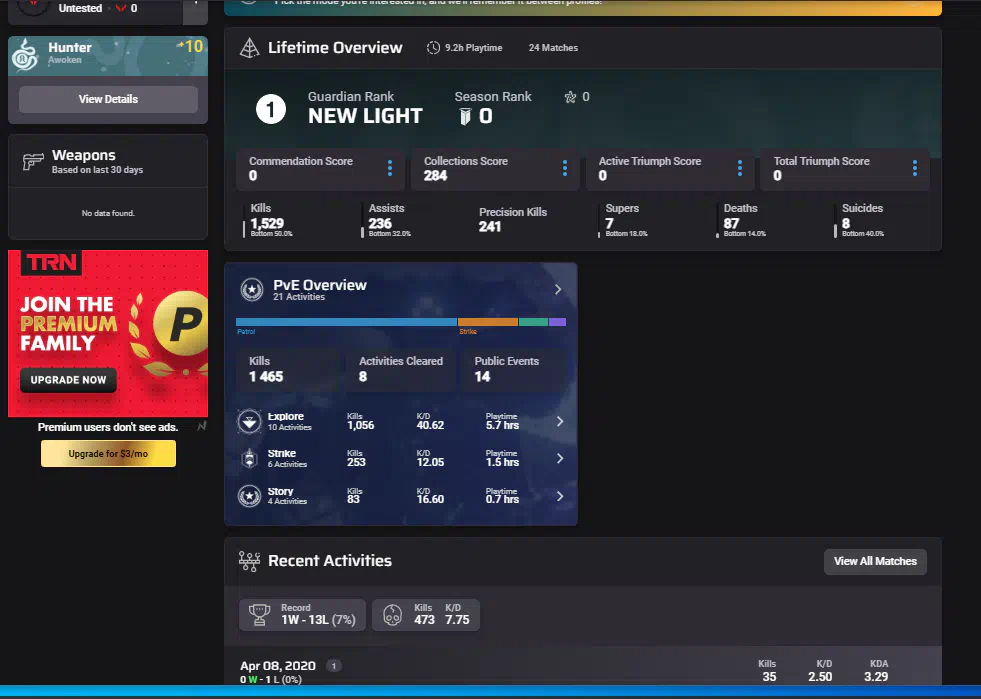The width and height of the screenshot is (981, 699).
Task: Click the View All Matches button
Action: 875,561
